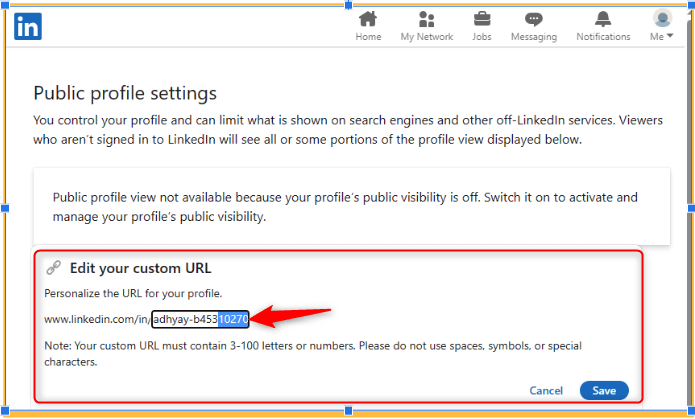Click into the custom URL text field
This screenshot has width=695, height=419.
tap(200, 319)
